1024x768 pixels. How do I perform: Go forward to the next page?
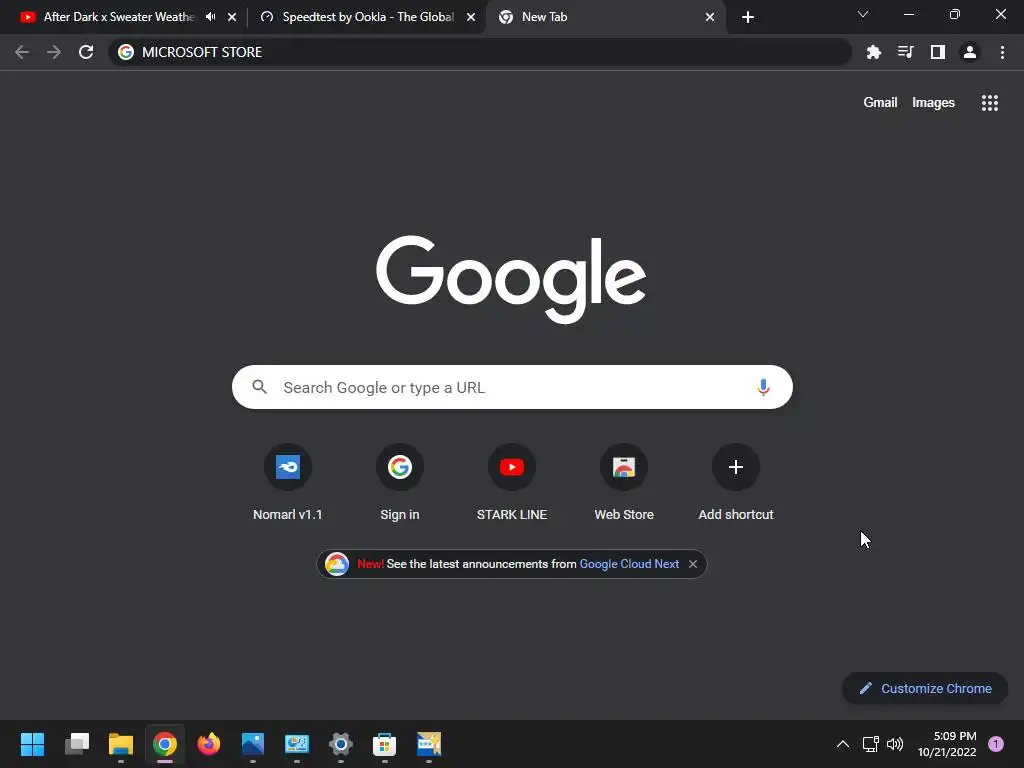54,52
